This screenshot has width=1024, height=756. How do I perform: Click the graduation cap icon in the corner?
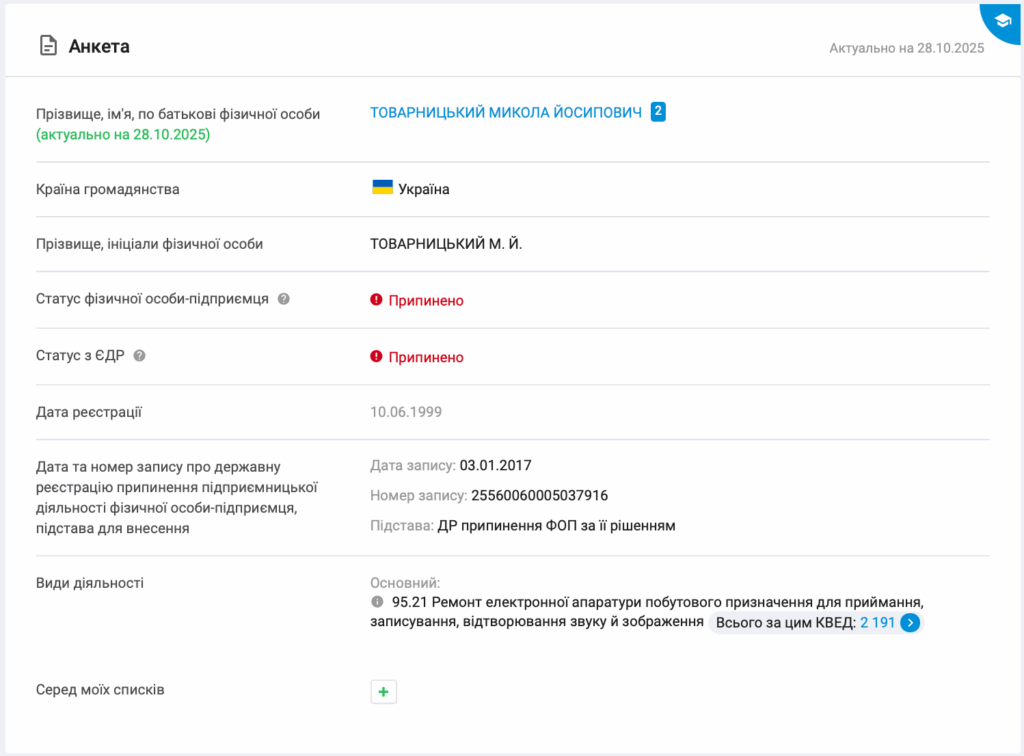1002,20
